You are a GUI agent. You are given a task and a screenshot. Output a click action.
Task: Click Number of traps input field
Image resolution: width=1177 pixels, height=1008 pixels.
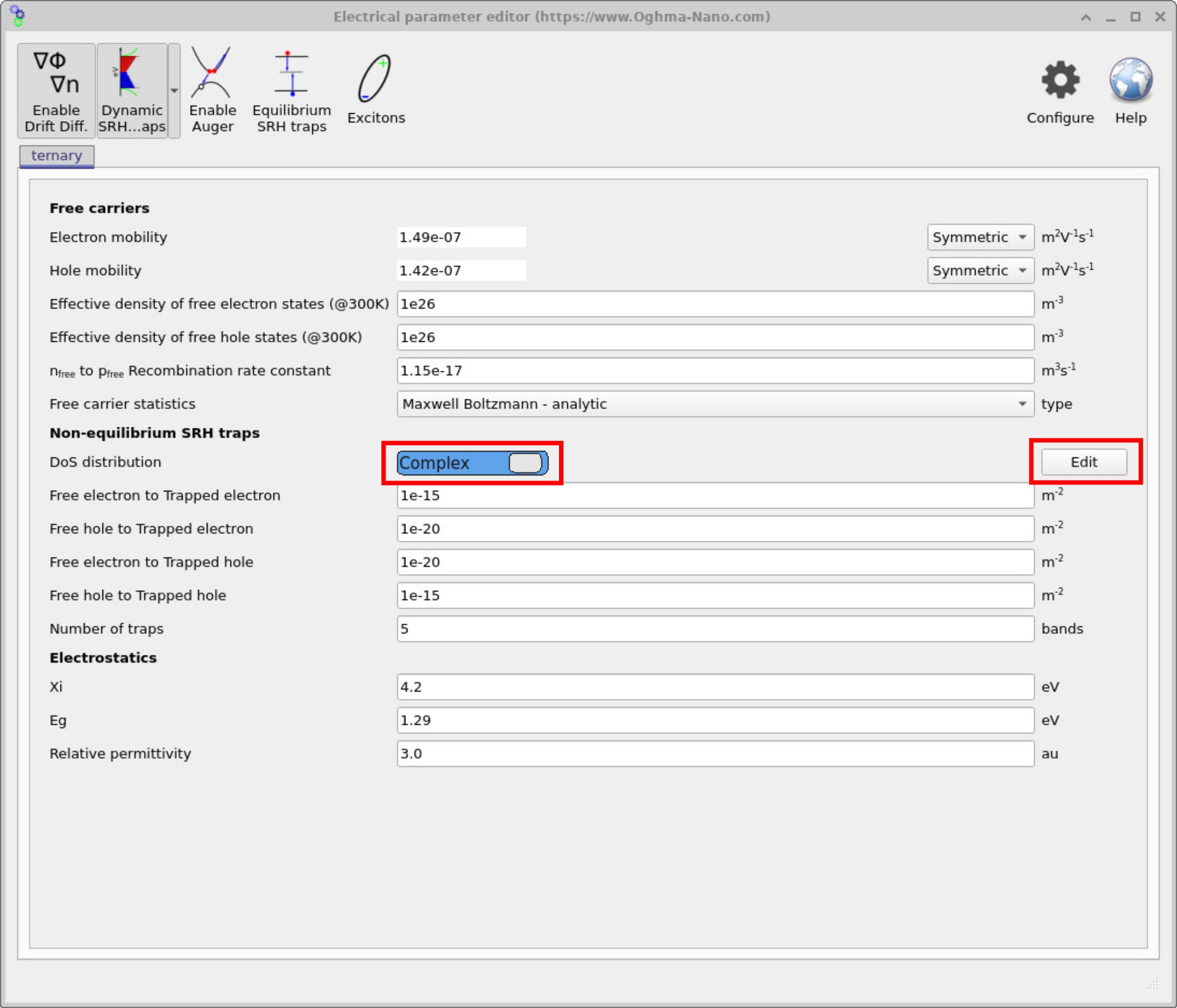coord(715,629)
